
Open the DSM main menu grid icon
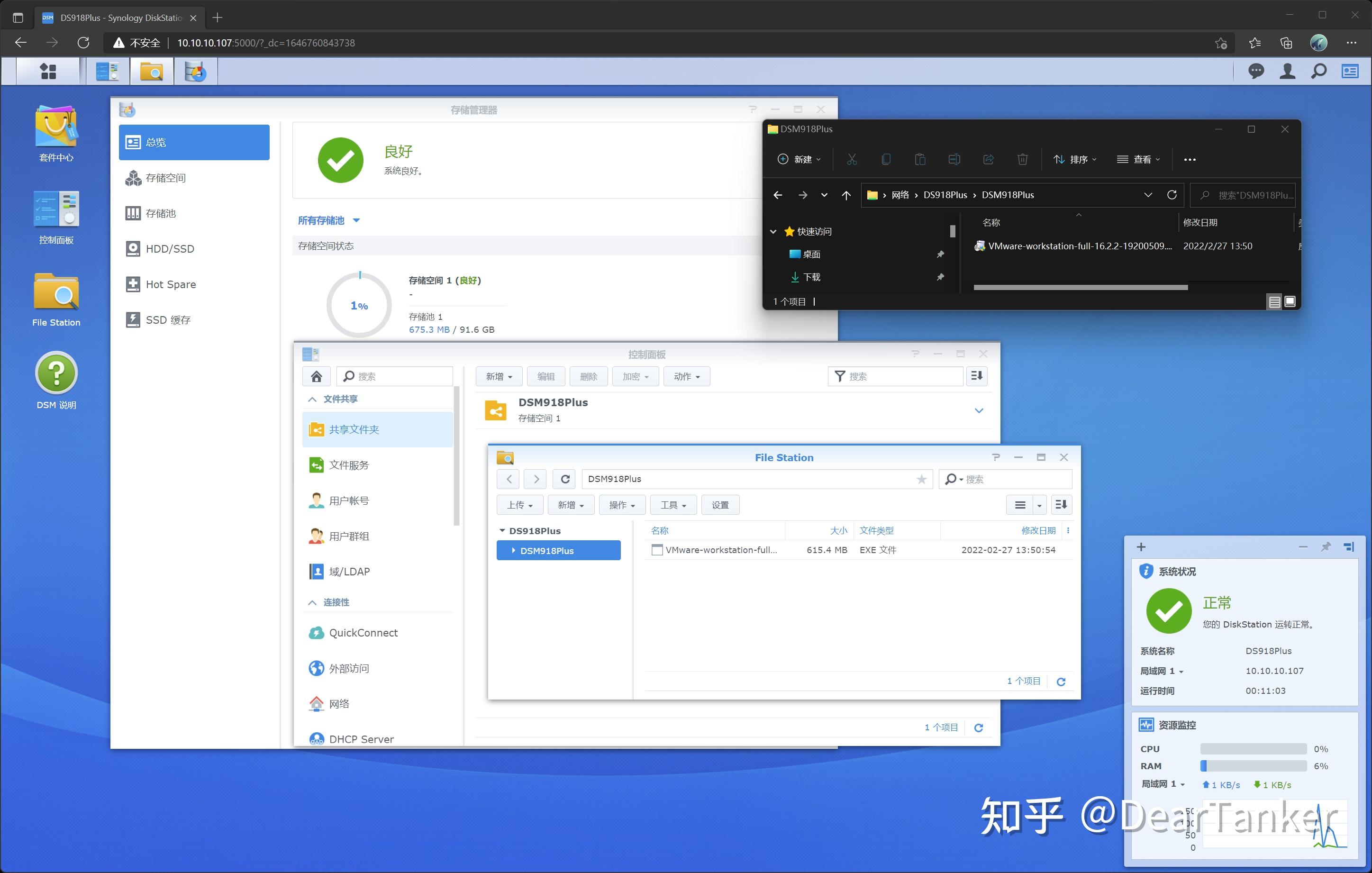coord(48,72)
